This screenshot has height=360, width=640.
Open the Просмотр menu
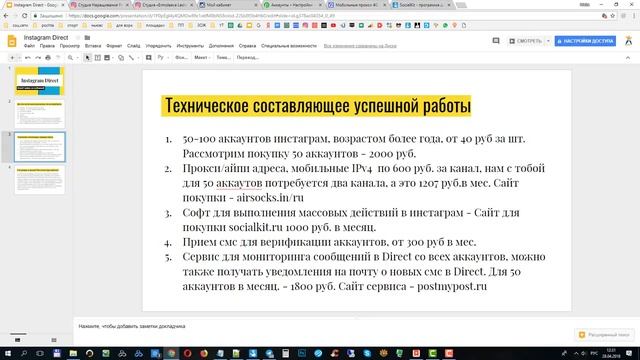pyautogui.click(x=70, y=46)
